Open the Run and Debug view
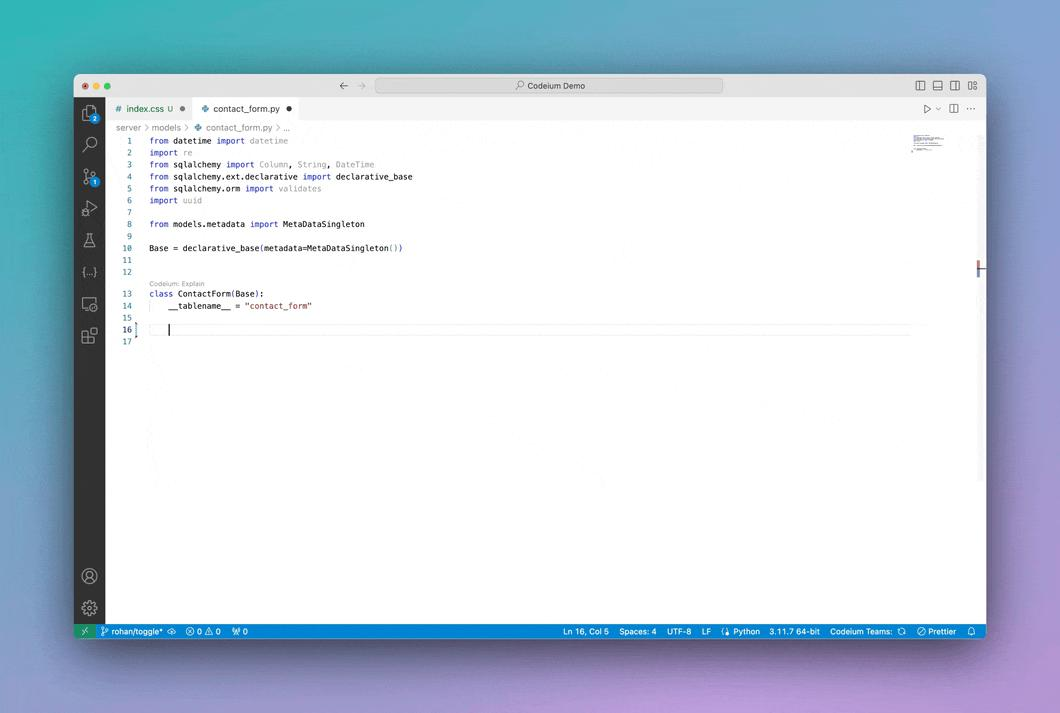 89,208
